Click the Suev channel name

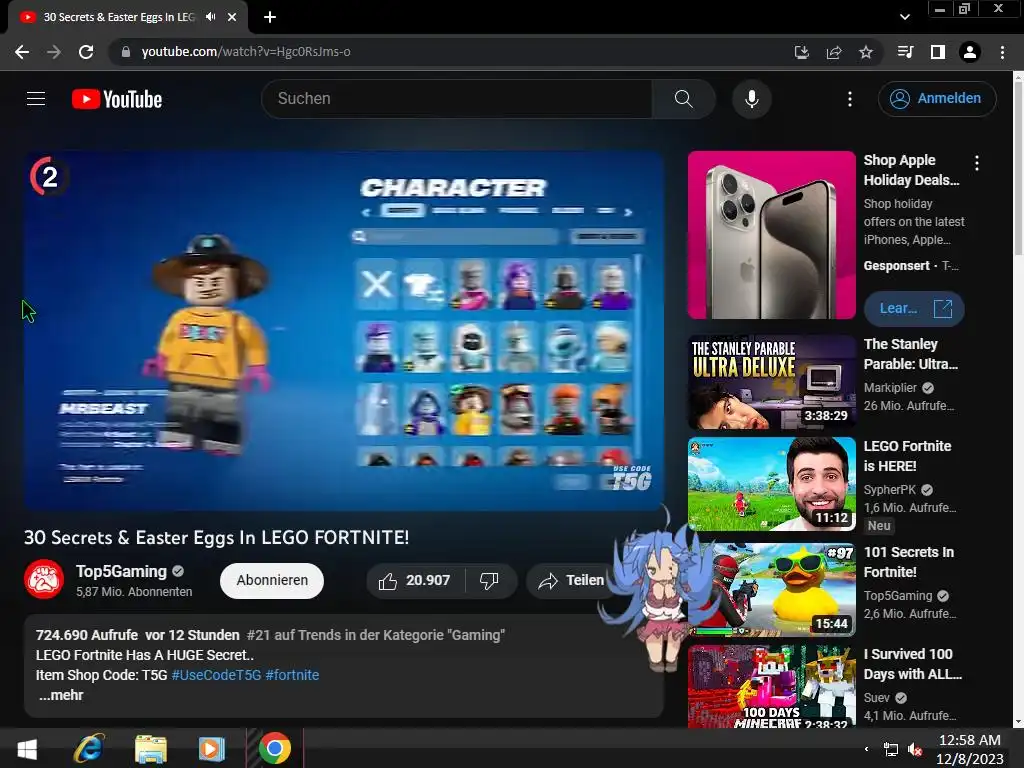876,697
